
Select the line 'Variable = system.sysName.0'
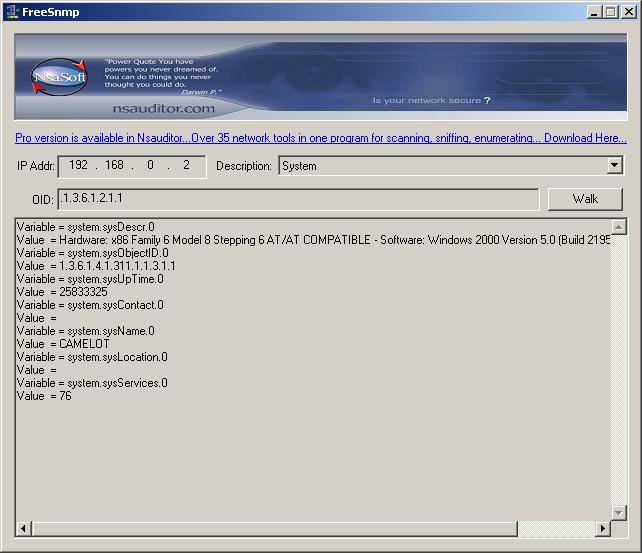pos(86,331)
